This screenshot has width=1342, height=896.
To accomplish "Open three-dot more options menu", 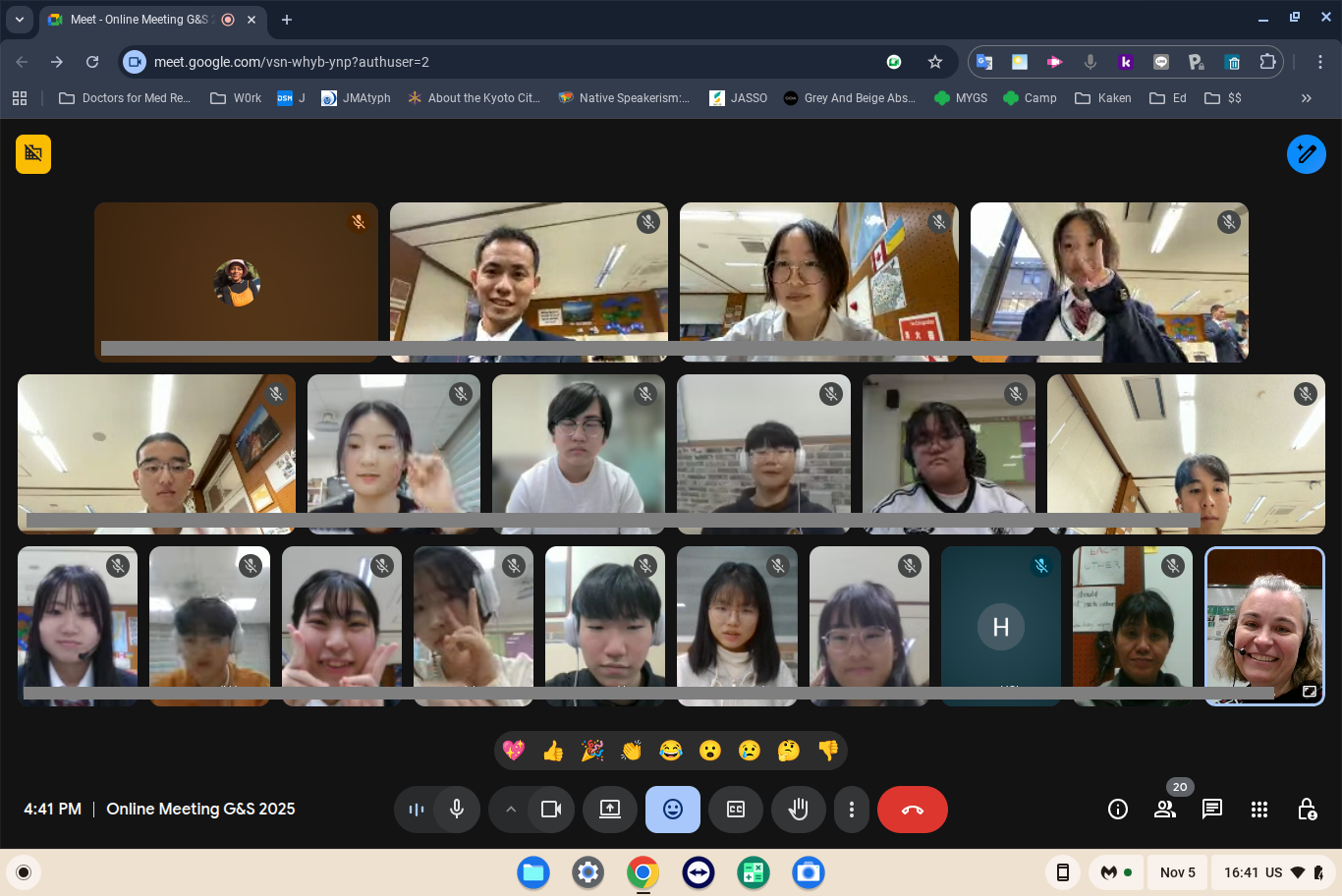I will [852, 810].
